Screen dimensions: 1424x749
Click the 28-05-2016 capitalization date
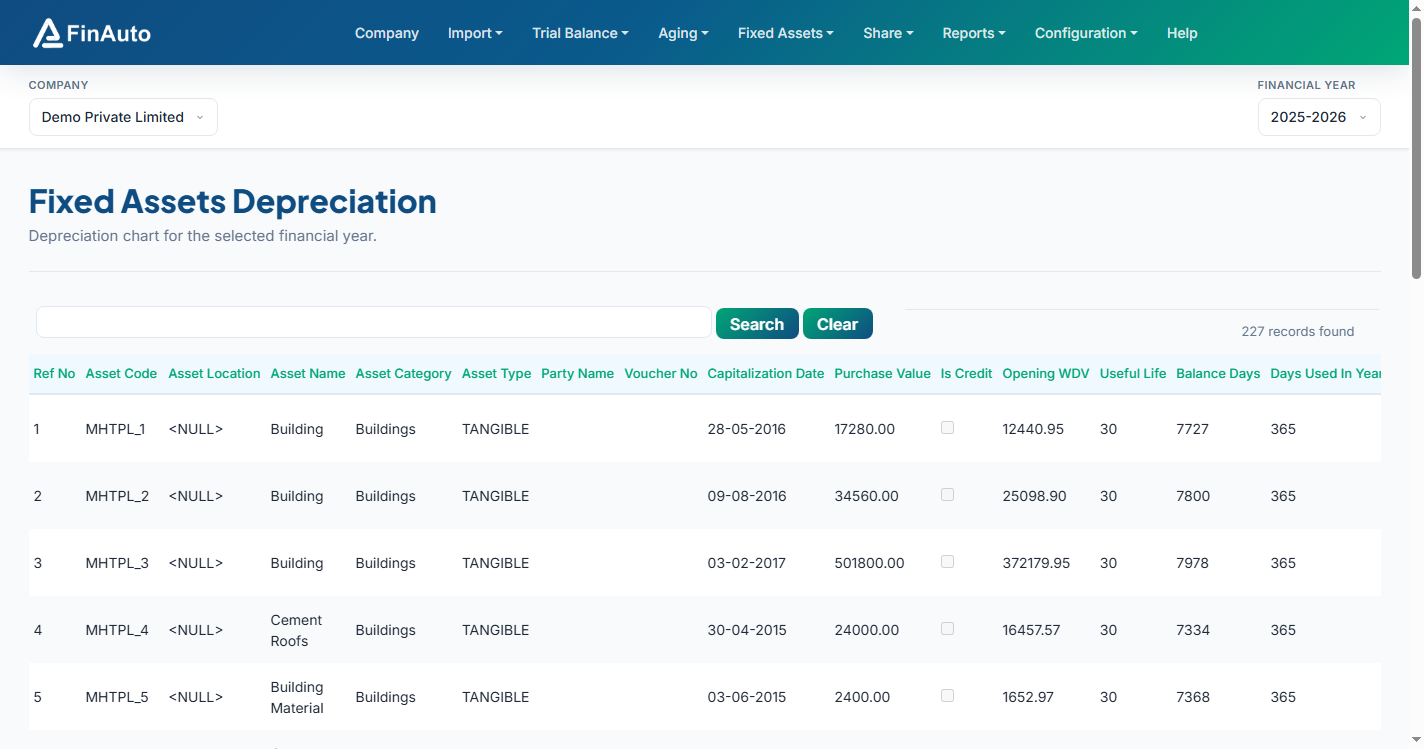click(x=747, y=429)
